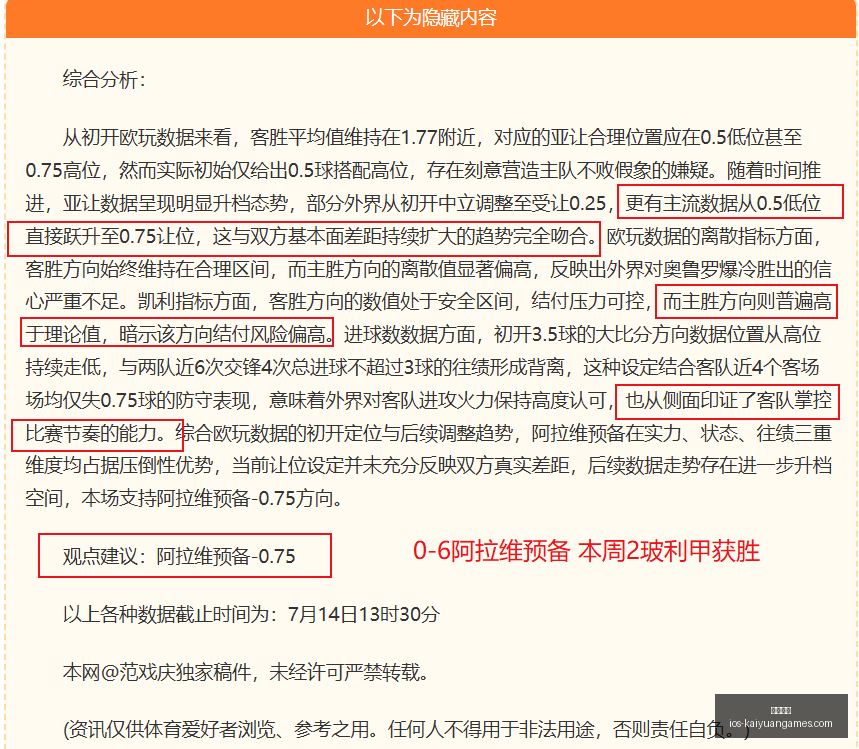Click the text '直接跃升至0.75让位'
Viewport: 859px width, 749px height.
point(110,236)
